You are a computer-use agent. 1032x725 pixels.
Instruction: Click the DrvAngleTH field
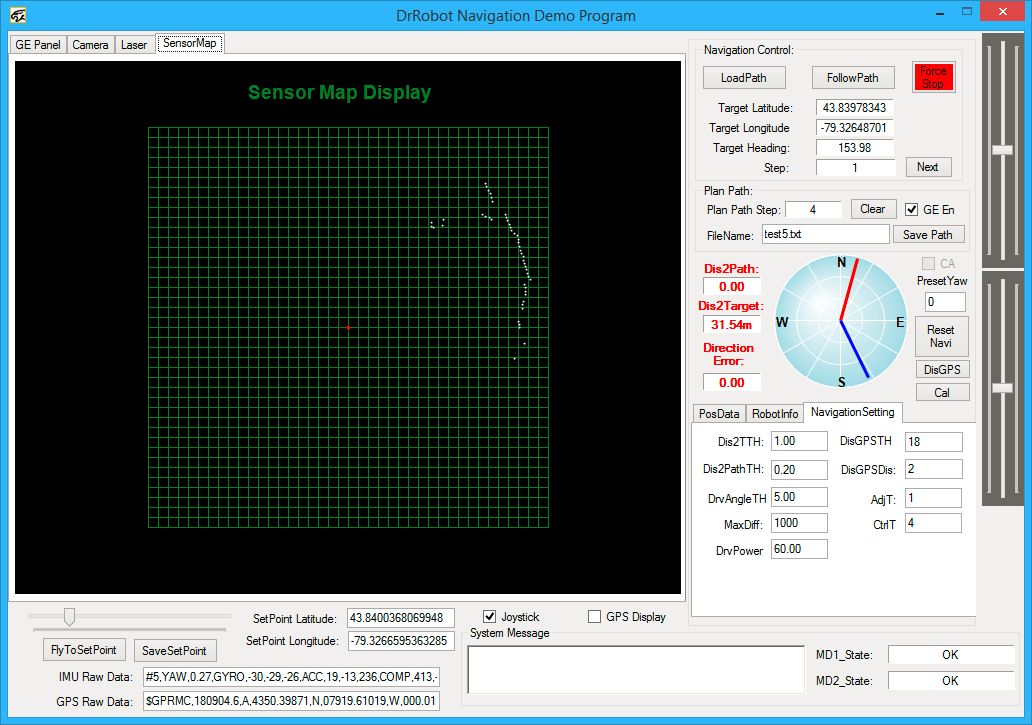pyautogui.click(x=799, y=497)
